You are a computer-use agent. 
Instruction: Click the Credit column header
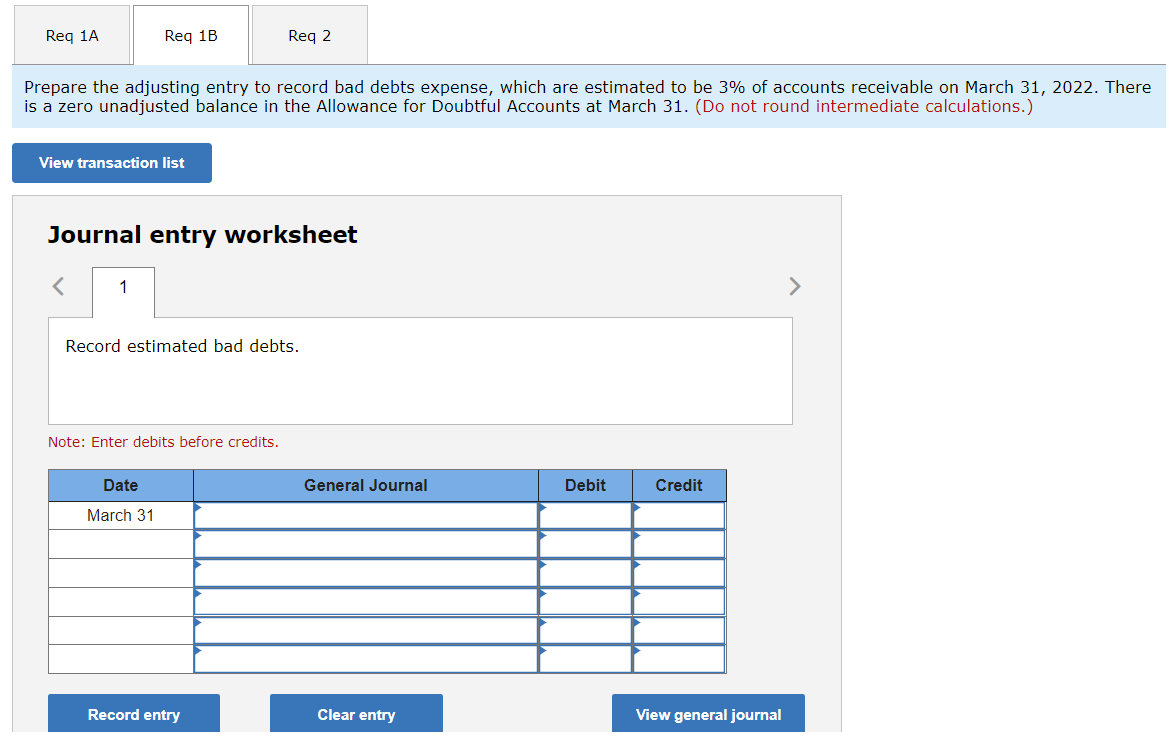click(x=679, y=485)
